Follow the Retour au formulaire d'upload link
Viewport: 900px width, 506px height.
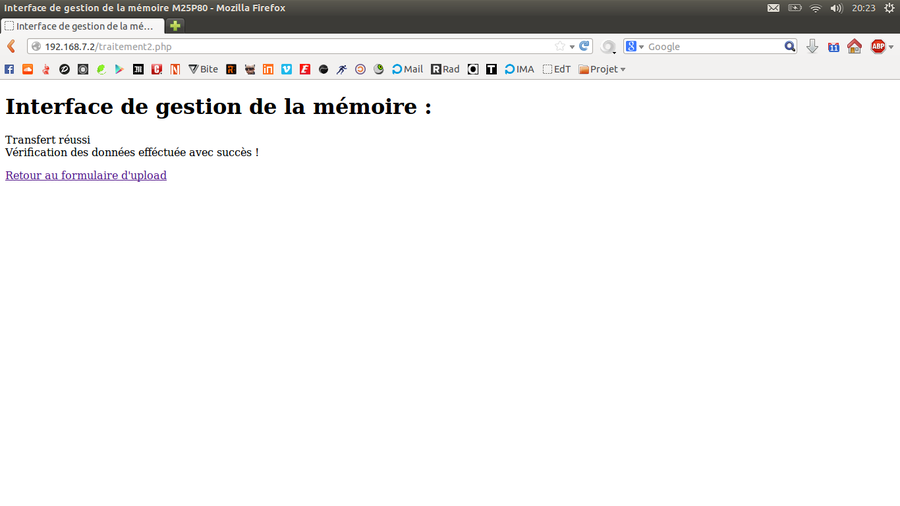click(x=86, y=175)
